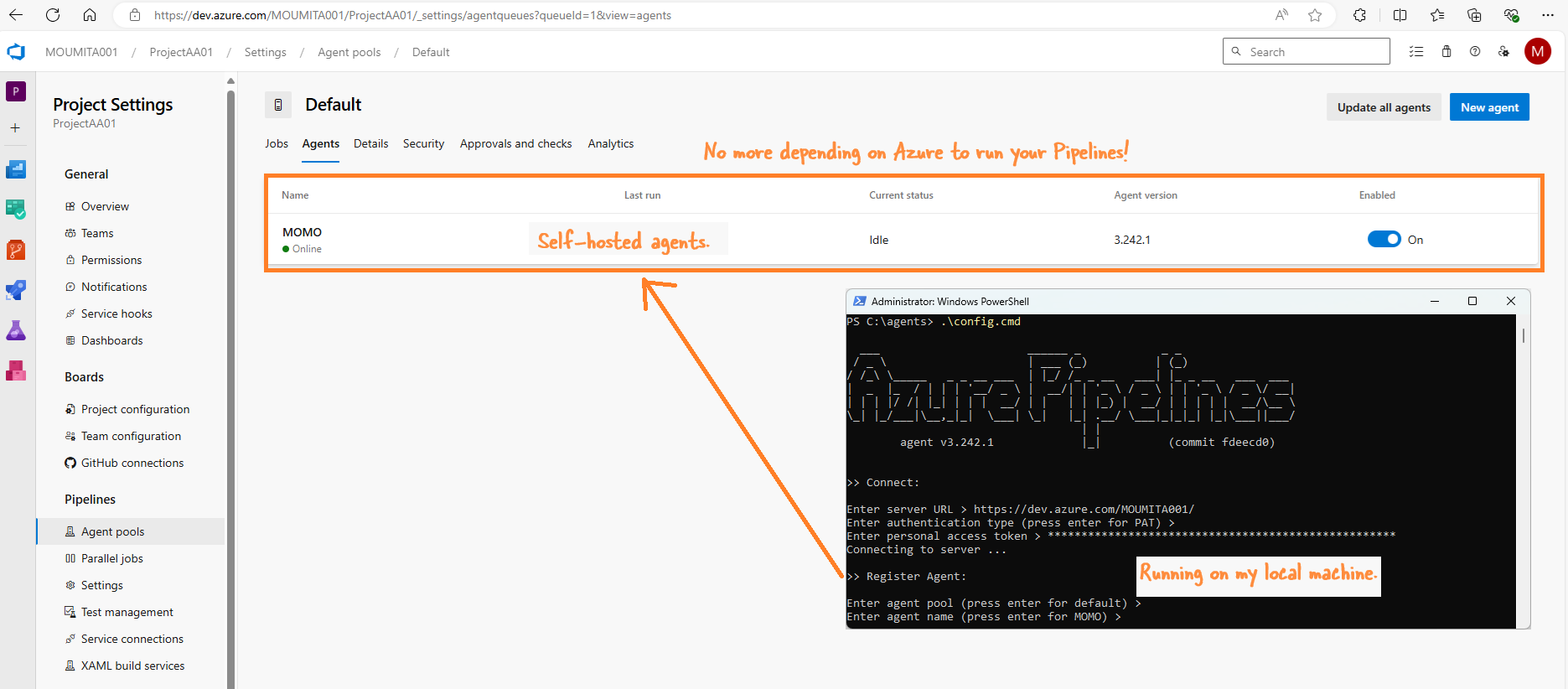Open Project configuration under Boards

pos(135,409)
